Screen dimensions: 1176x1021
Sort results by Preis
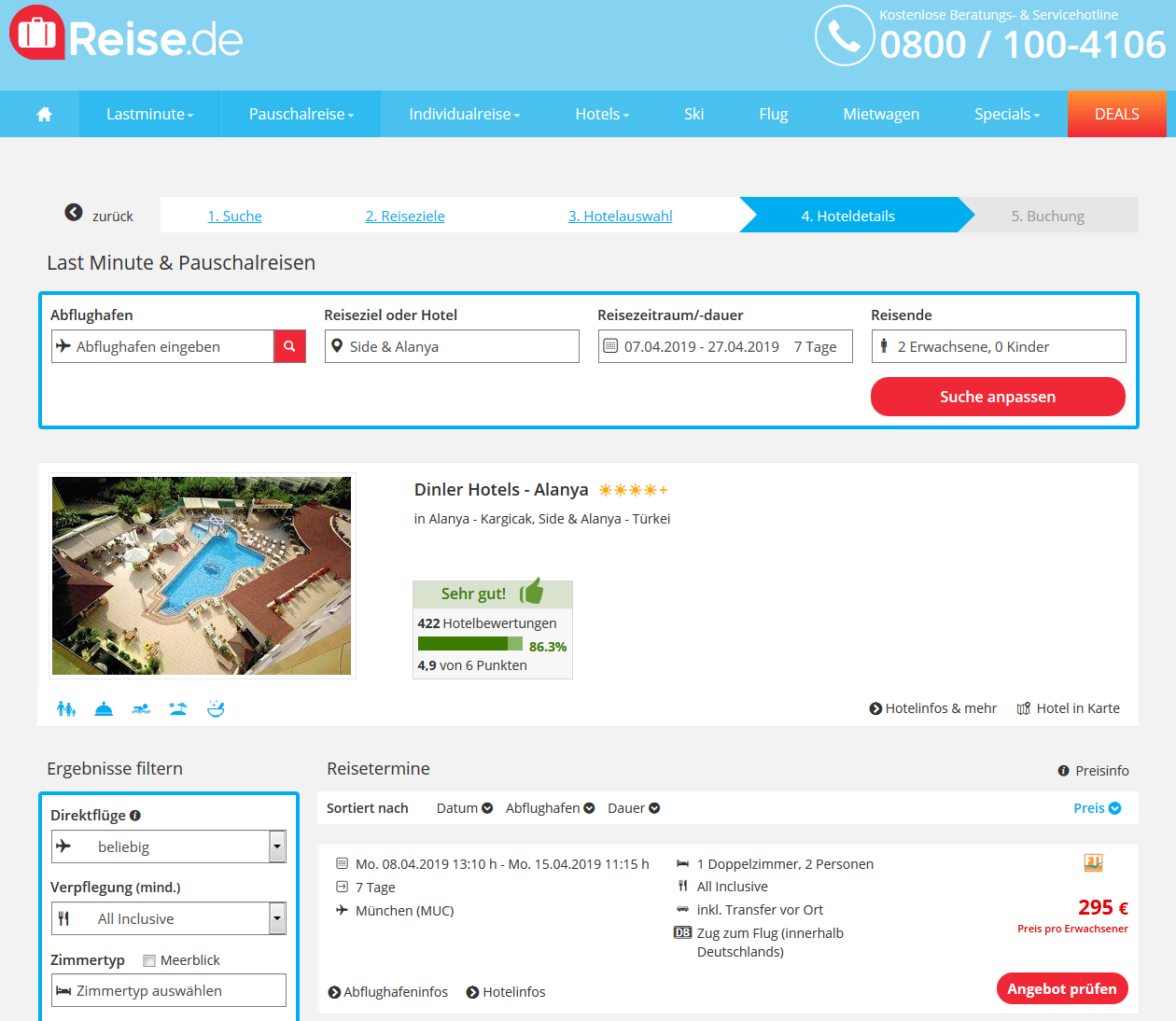(x=1098, y=808)
